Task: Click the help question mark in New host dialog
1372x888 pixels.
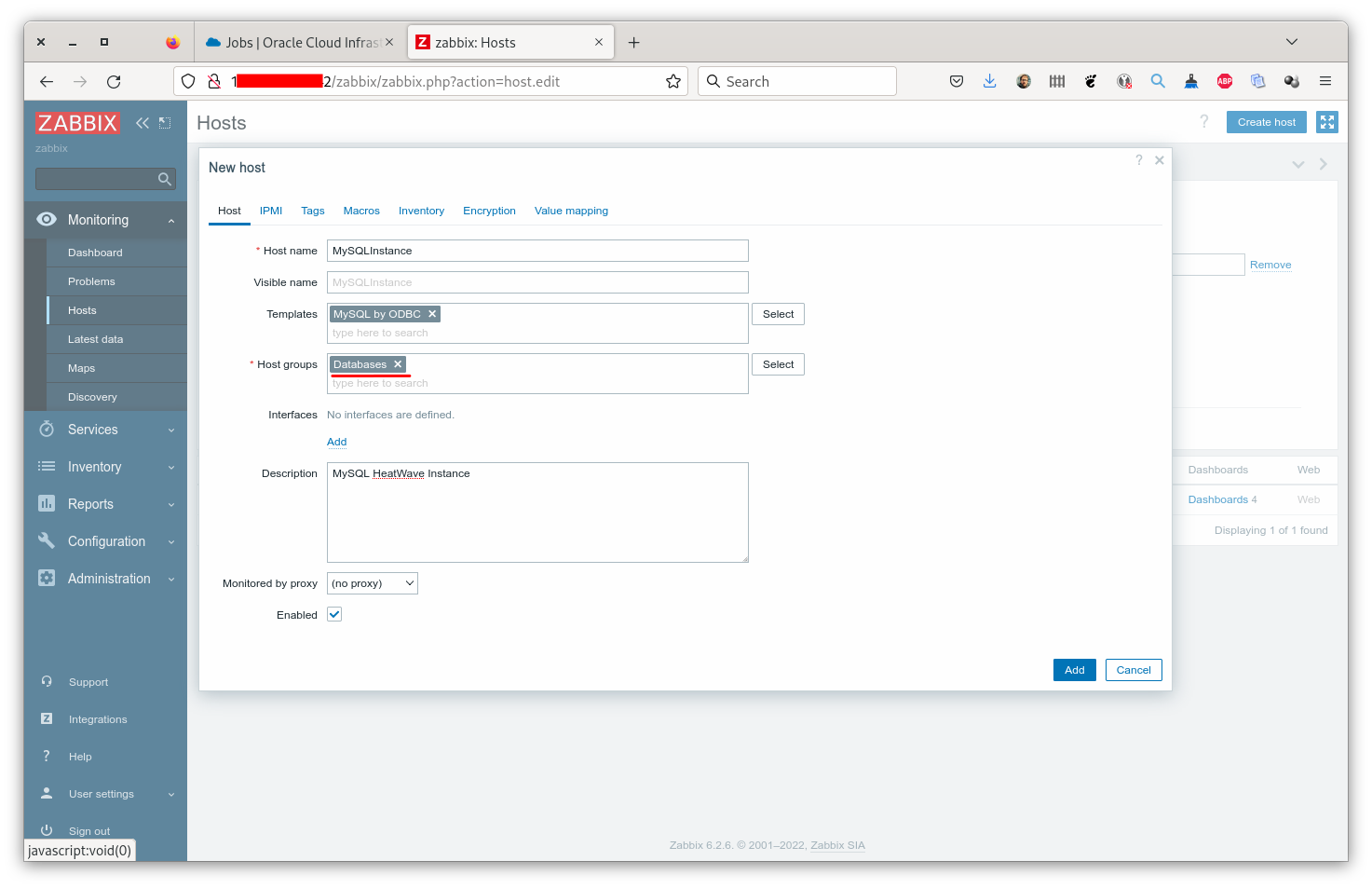Action: (x=1138, y=159)
